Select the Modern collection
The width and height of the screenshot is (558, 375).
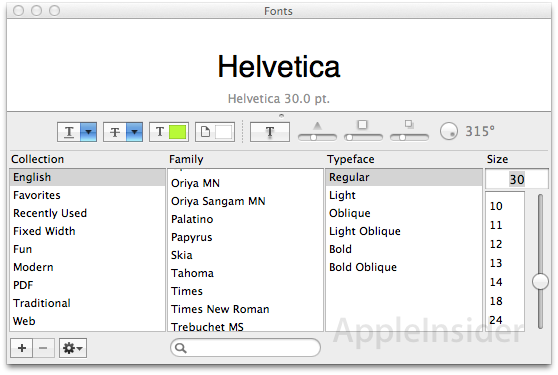pyautogui.click(x=88, y=267)
